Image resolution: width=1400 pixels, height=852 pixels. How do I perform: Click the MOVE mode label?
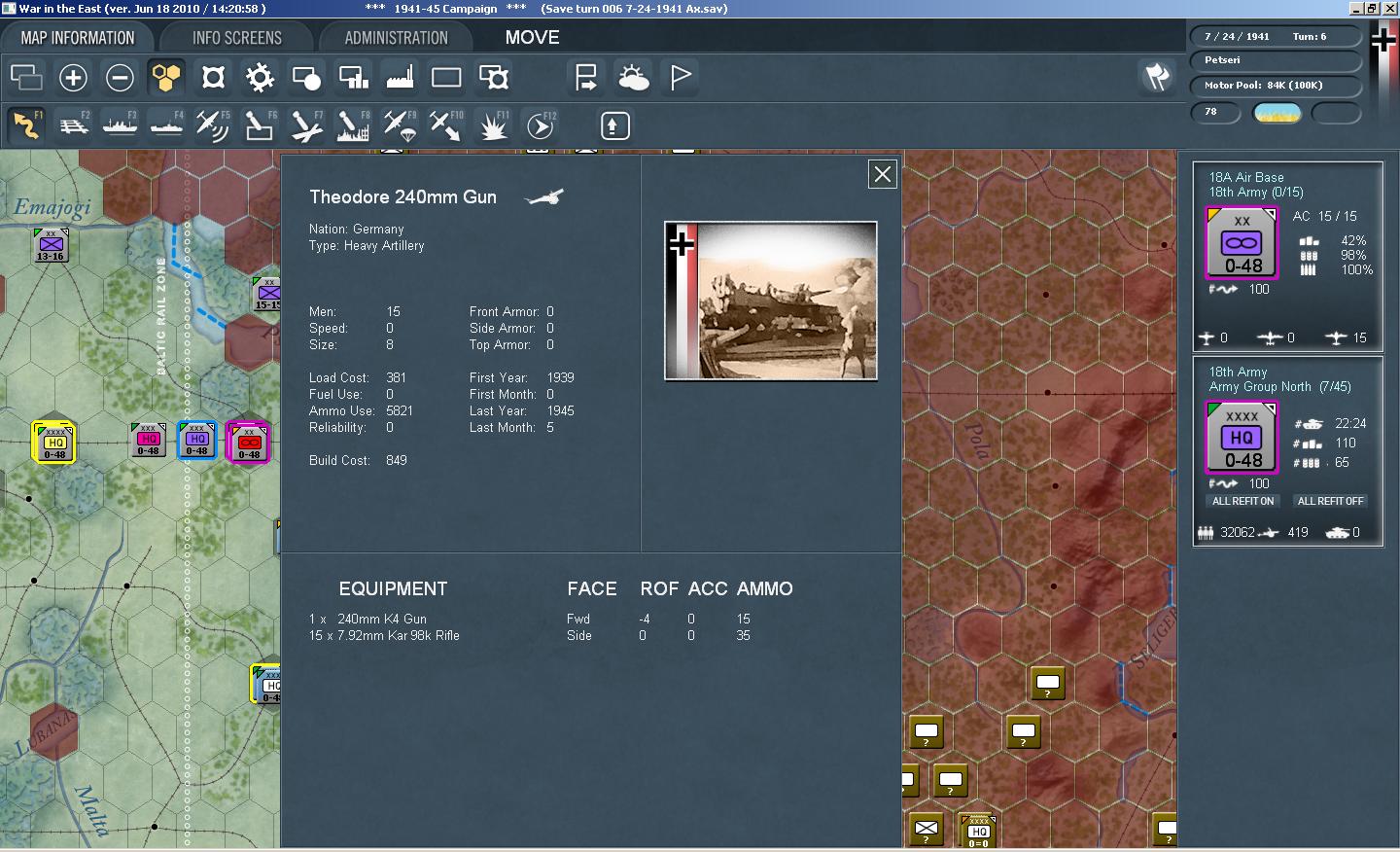coord(532,38)
